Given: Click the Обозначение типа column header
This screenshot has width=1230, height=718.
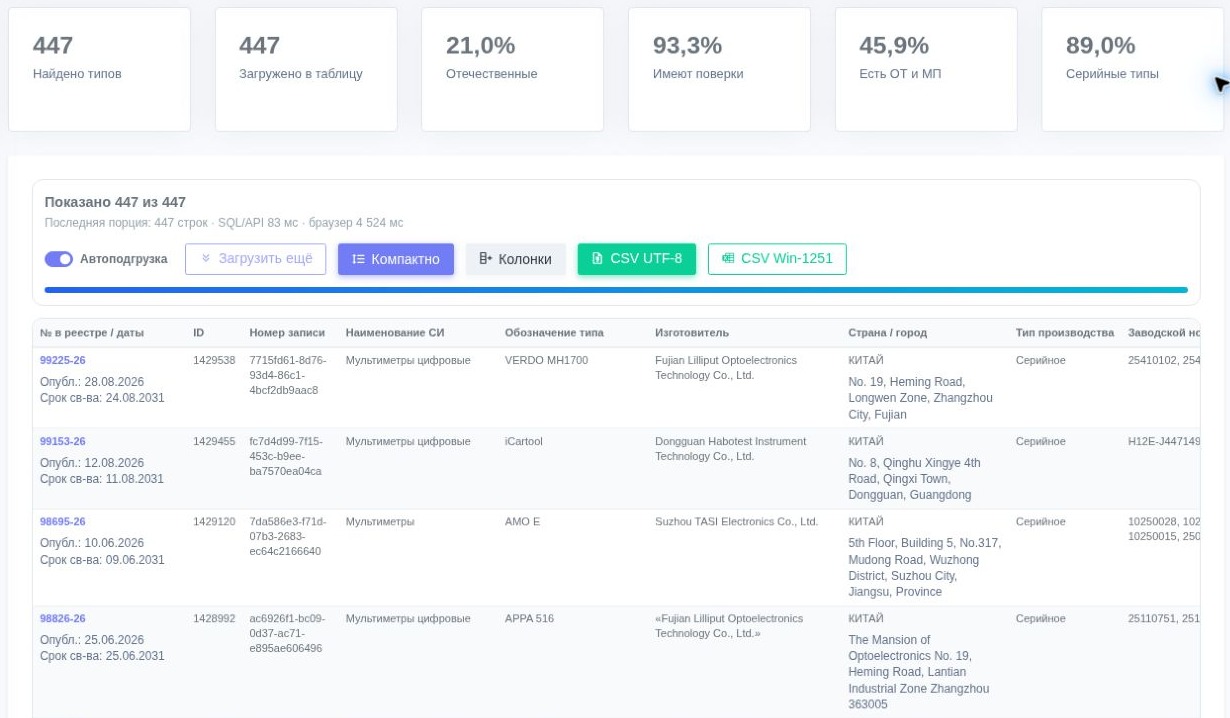Looking at the screenshot, I should [554, 332].
